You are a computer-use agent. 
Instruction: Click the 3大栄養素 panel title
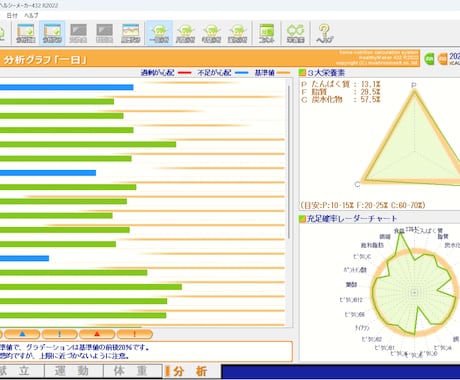pos(326,72)
